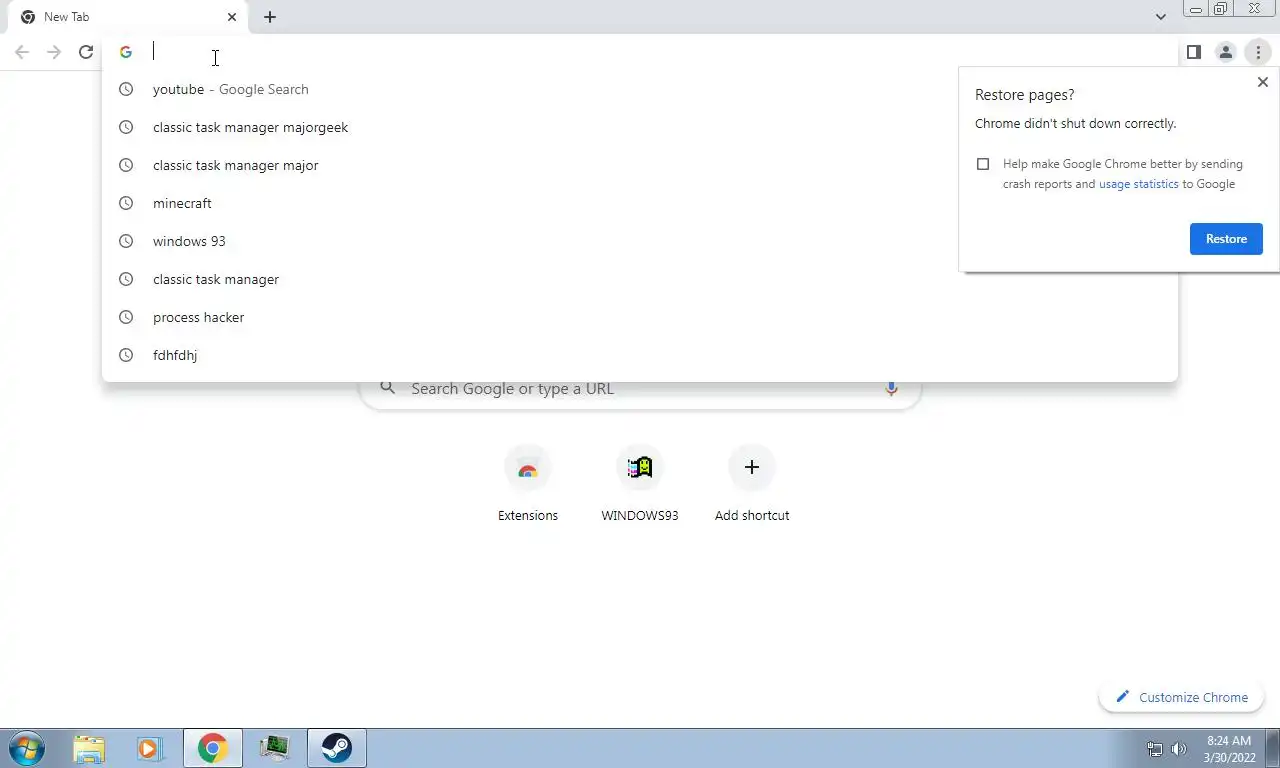This screenshot has width=1280, height=768.
Task: Click the Search Google or type a URL box
Action: (640, 389)
